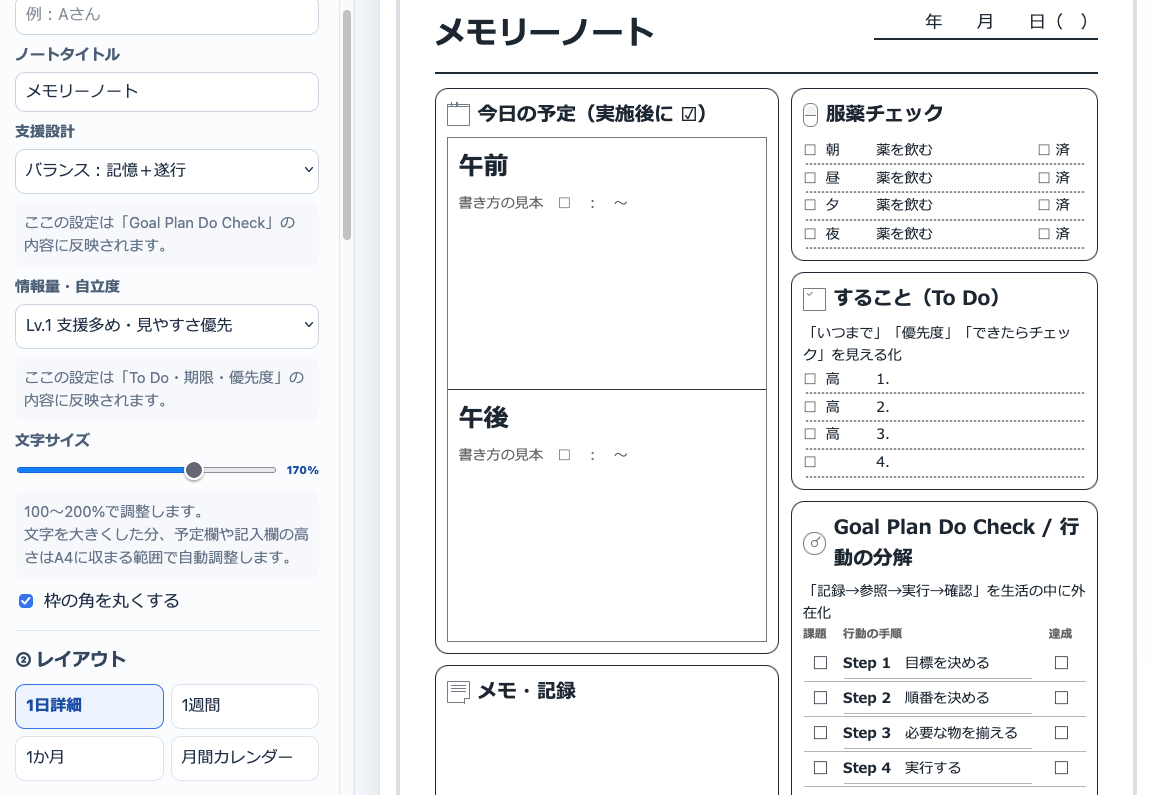The width and height of the screenshot is (1151, 795).
Task: Click the 文字サイズ slider handle
Action: (194, 471)
